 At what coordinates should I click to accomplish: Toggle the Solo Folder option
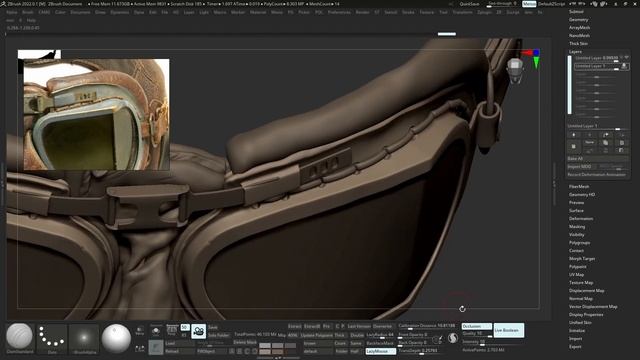click(x=219, y=335)
